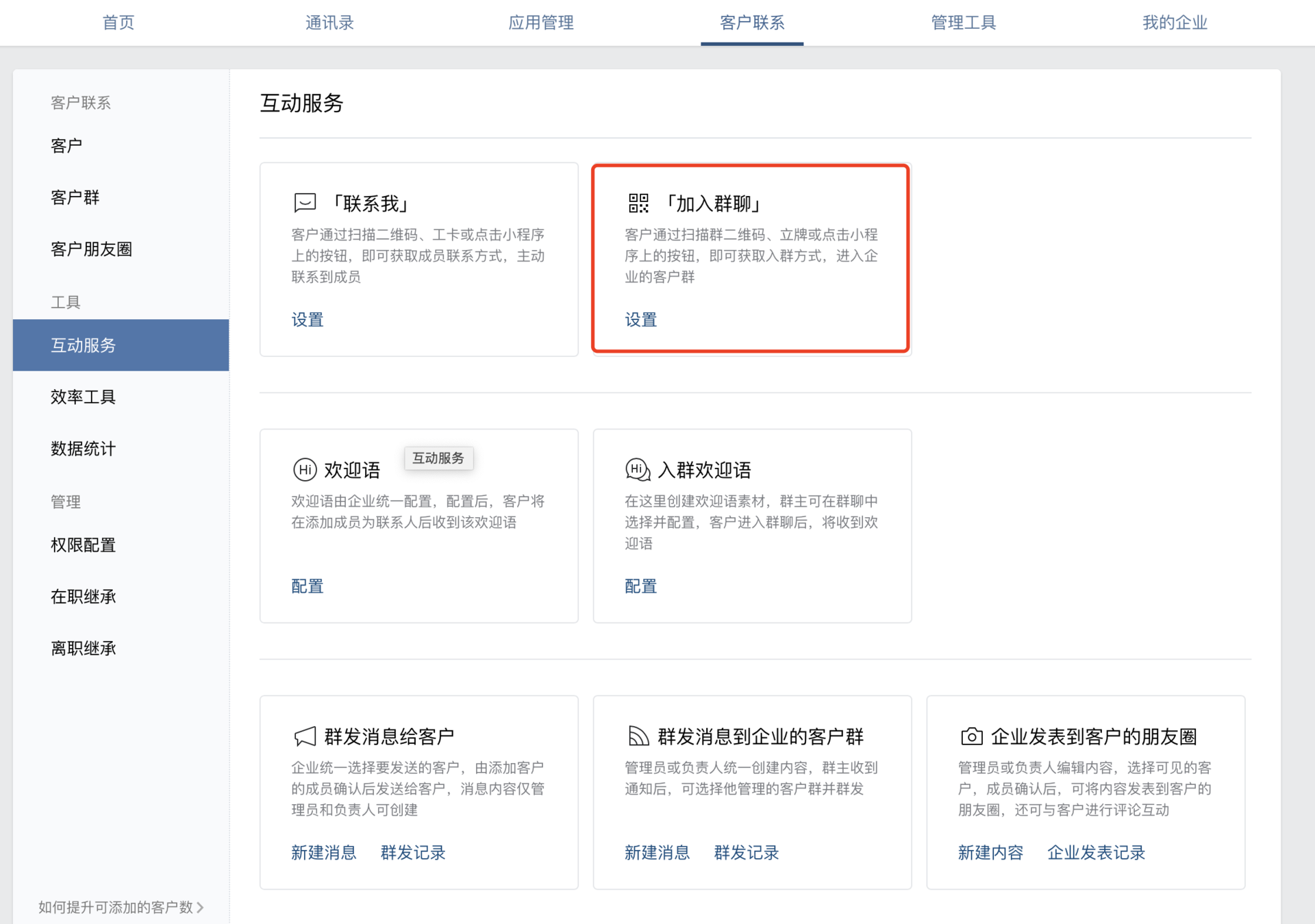The image size is (1315, 924).
Task: Click 设置 under 「联系我」 card
Action: tap(308, 320)
